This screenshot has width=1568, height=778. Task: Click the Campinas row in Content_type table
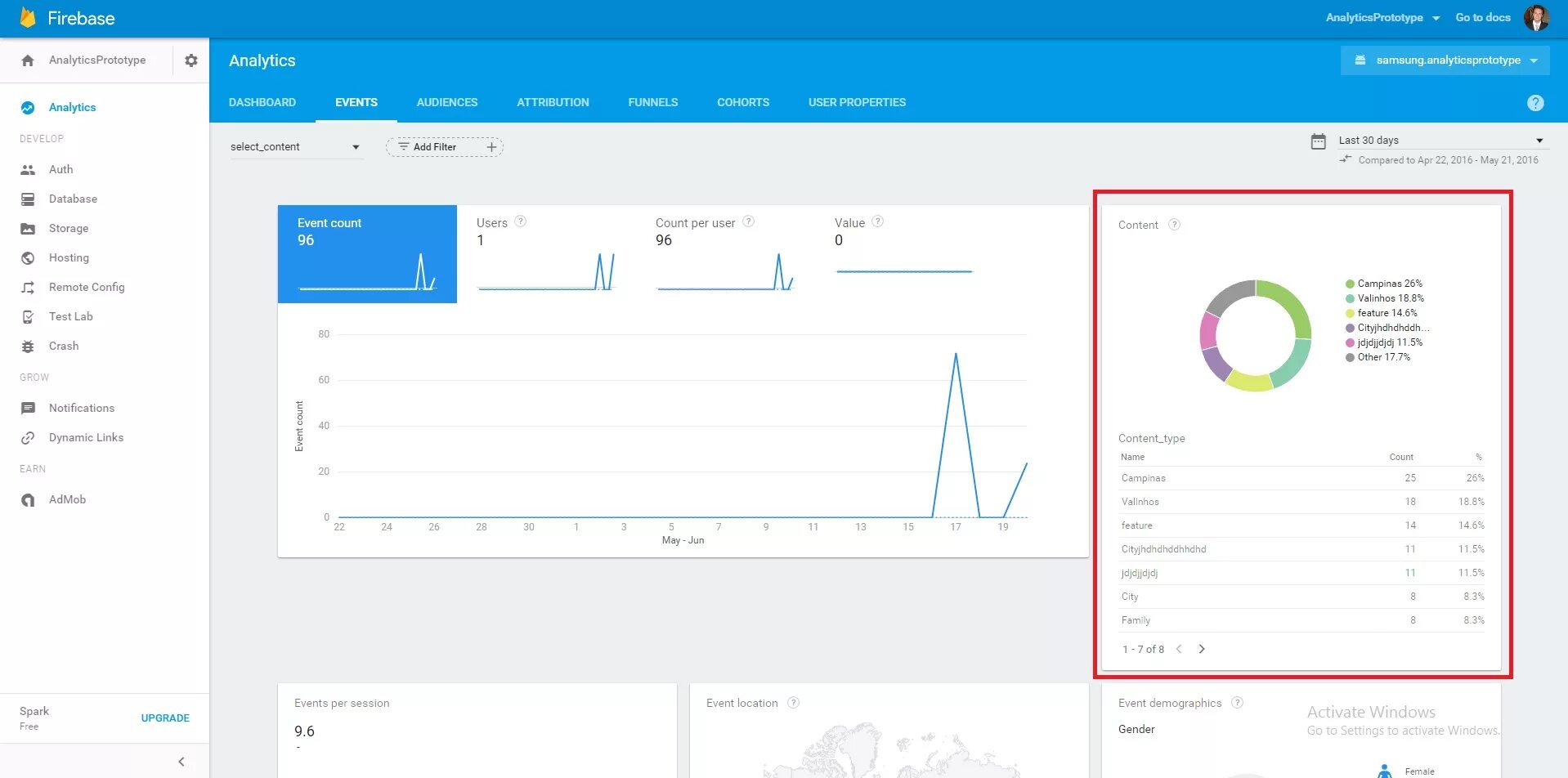1302,478
